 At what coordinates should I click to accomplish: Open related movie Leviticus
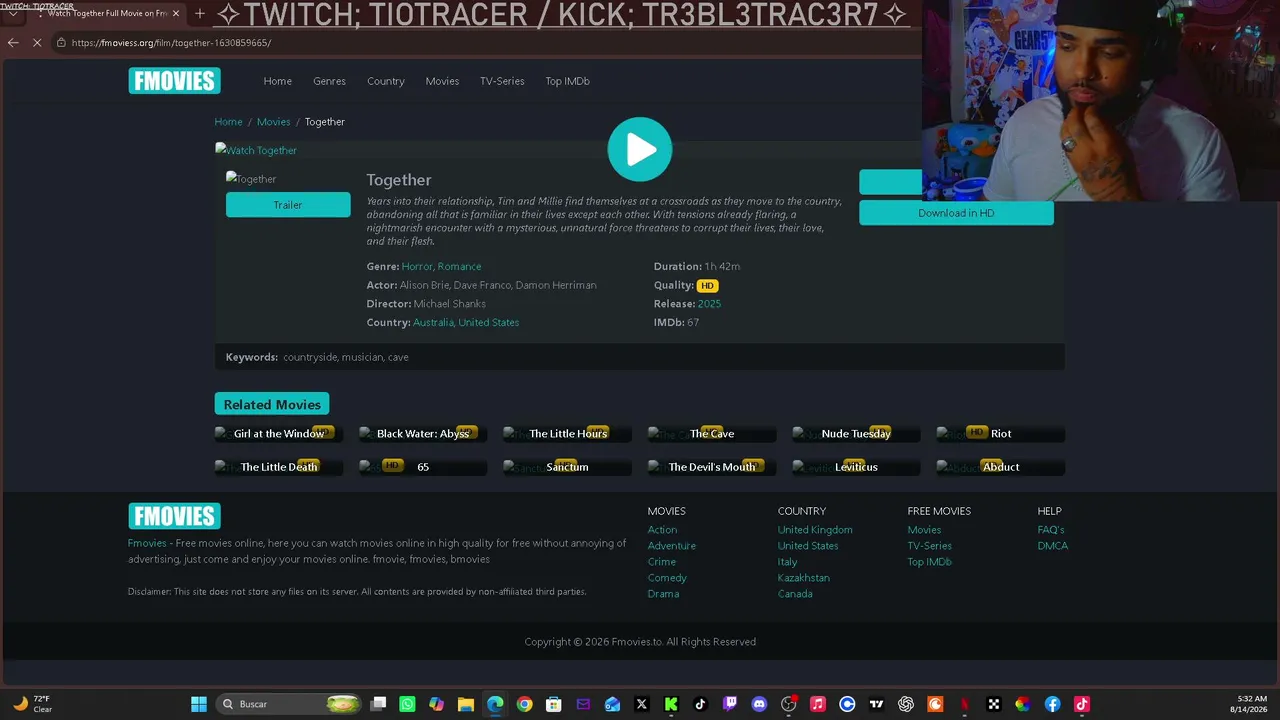[856, 467]
